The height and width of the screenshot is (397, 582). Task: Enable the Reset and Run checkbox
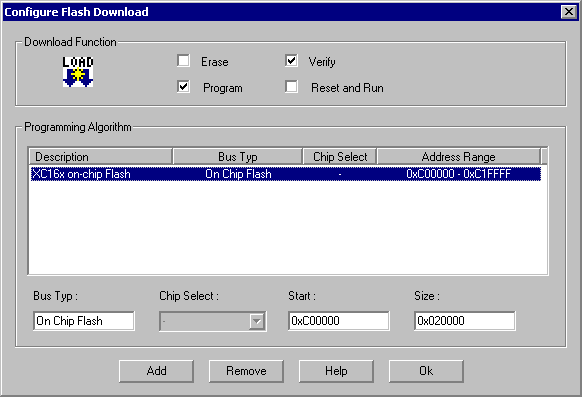(x=291, y=87)
